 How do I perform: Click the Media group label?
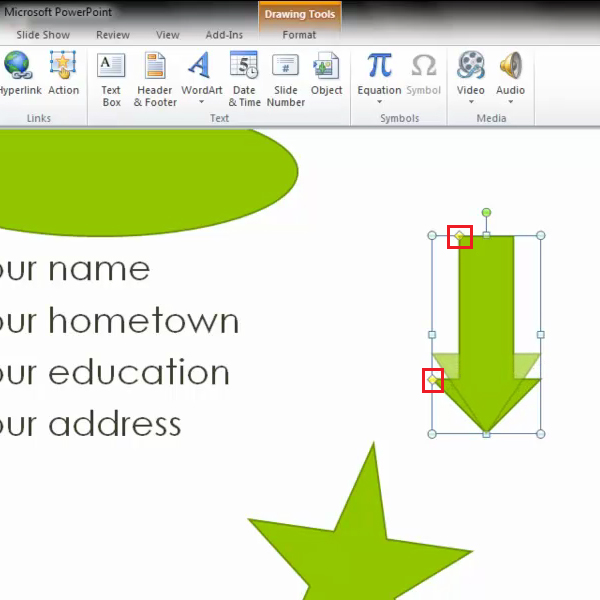(491, 118)
